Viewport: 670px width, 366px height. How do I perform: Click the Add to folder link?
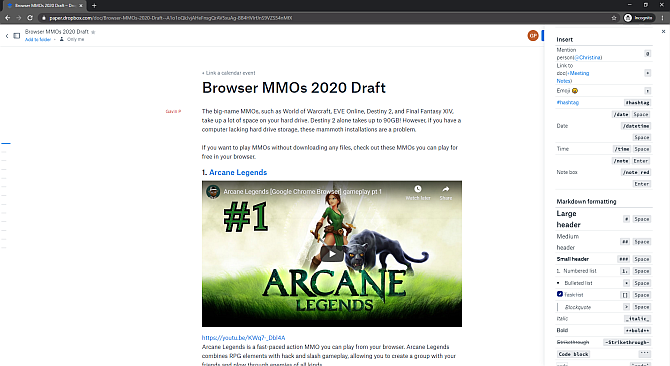(38, 39)
